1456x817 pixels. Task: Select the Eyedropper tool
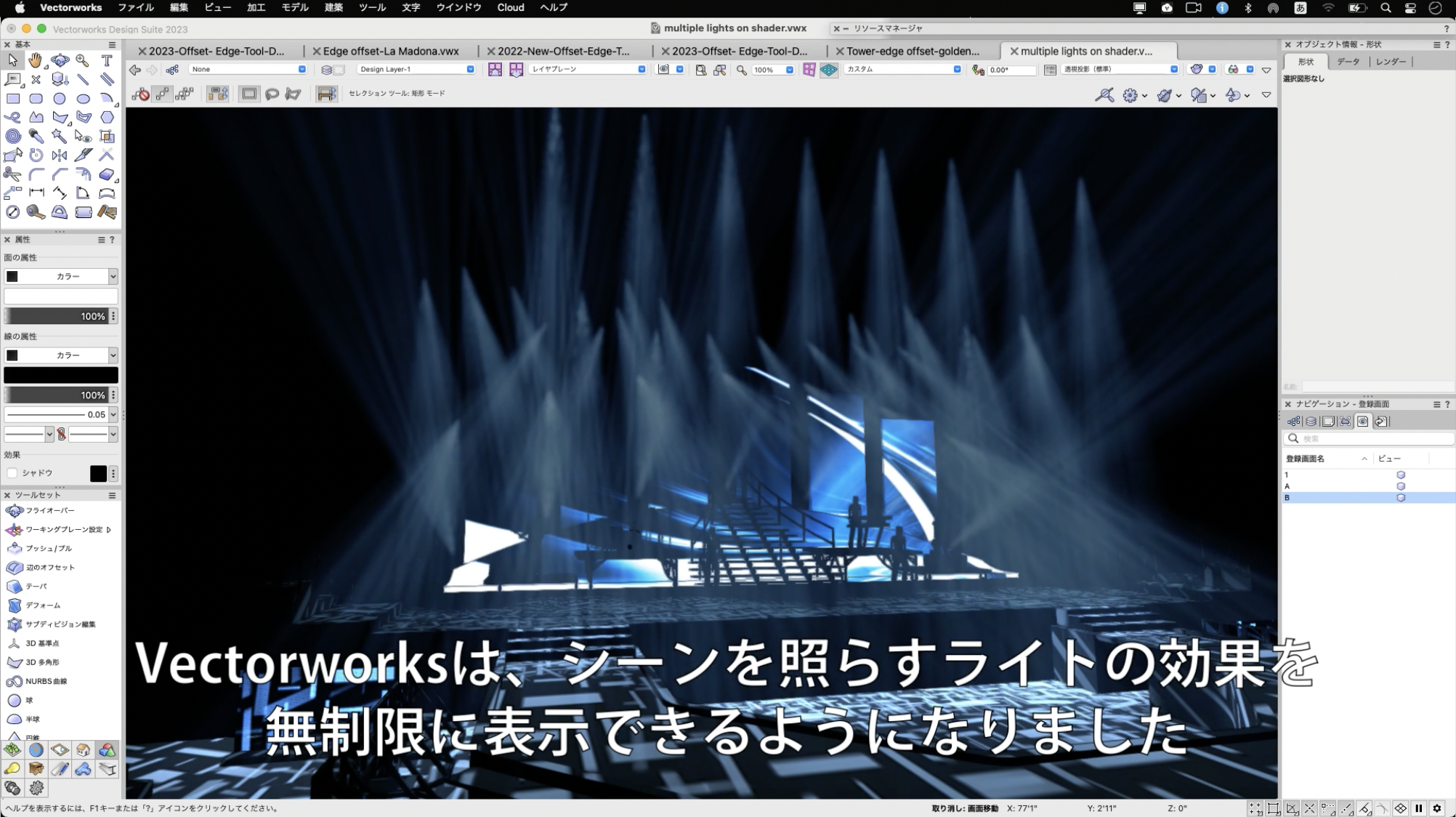point(36,136)
